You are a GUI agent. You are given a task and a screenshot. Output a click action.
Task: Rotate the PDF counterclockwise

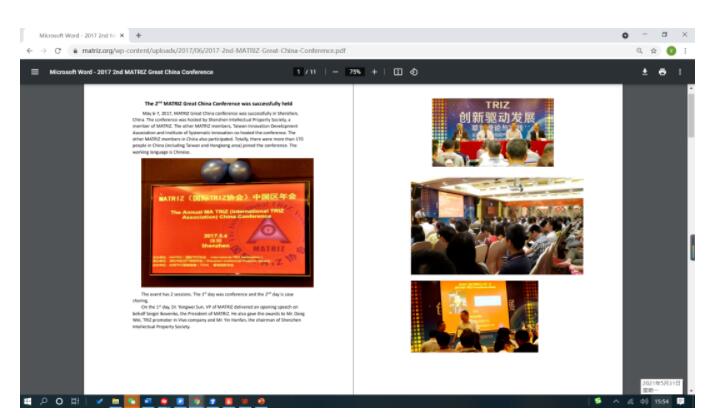(x=414, y=72)
